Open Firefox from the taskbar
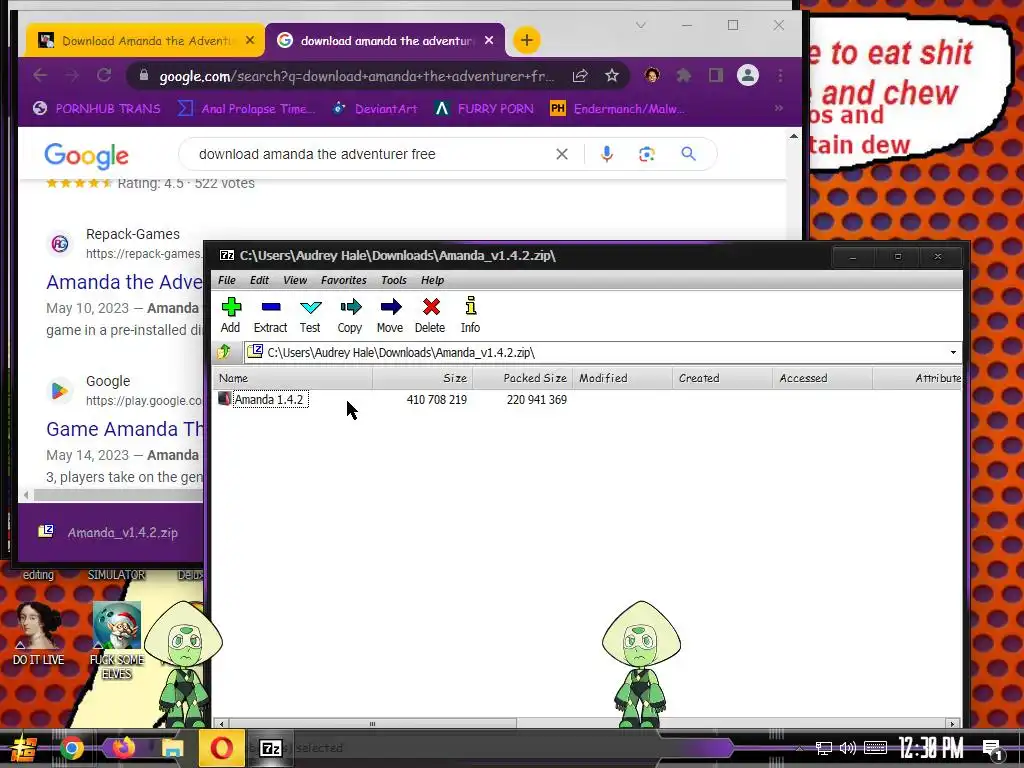This screenshot has height=768, width=1024. pos(123,748)
